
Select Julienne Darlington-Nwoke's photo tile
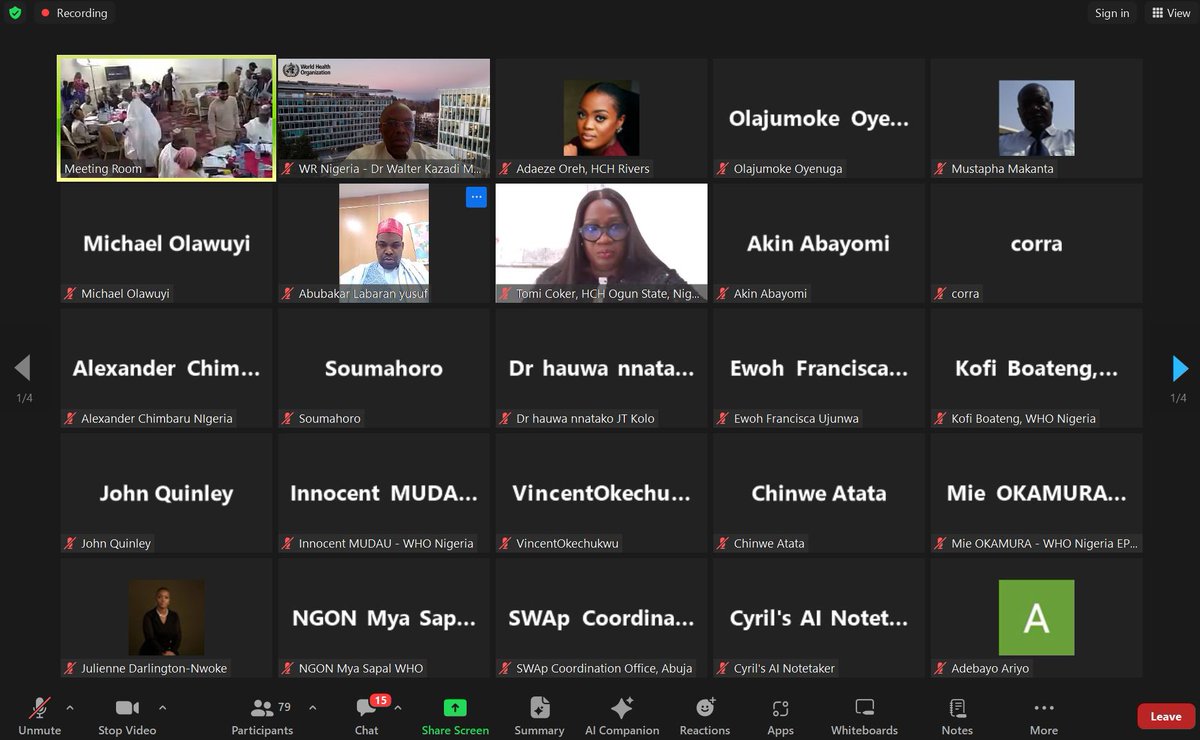(166, 618)
